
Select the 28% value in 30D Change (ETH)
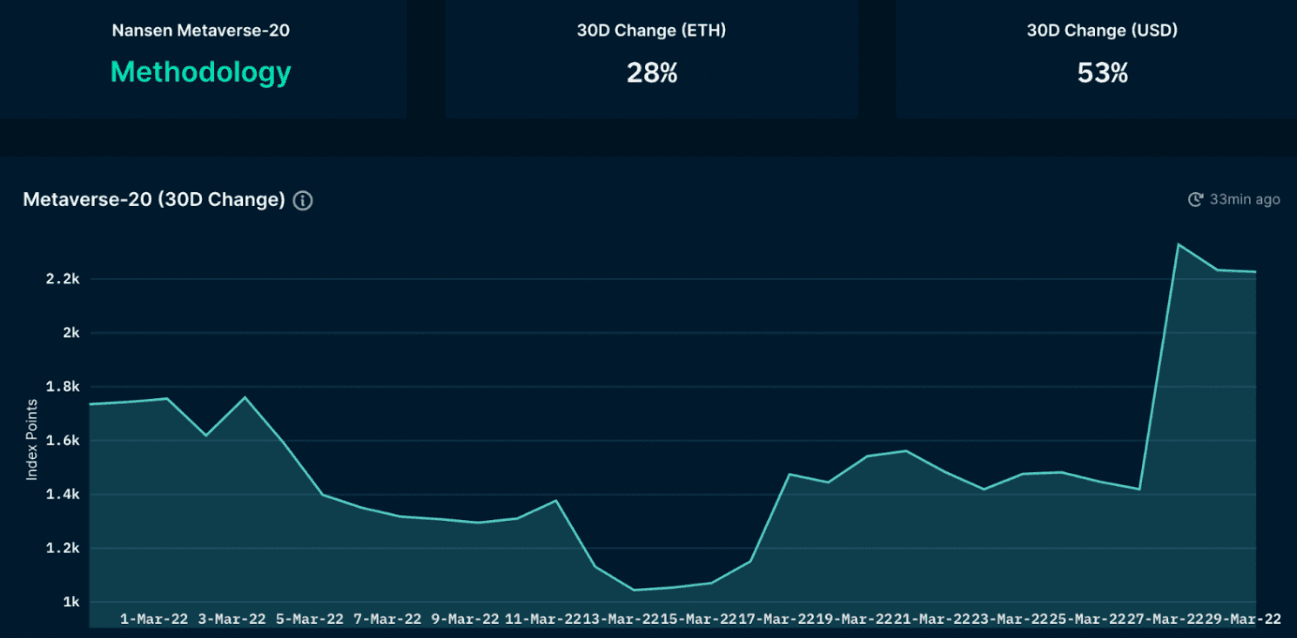(x=652, y=73)
